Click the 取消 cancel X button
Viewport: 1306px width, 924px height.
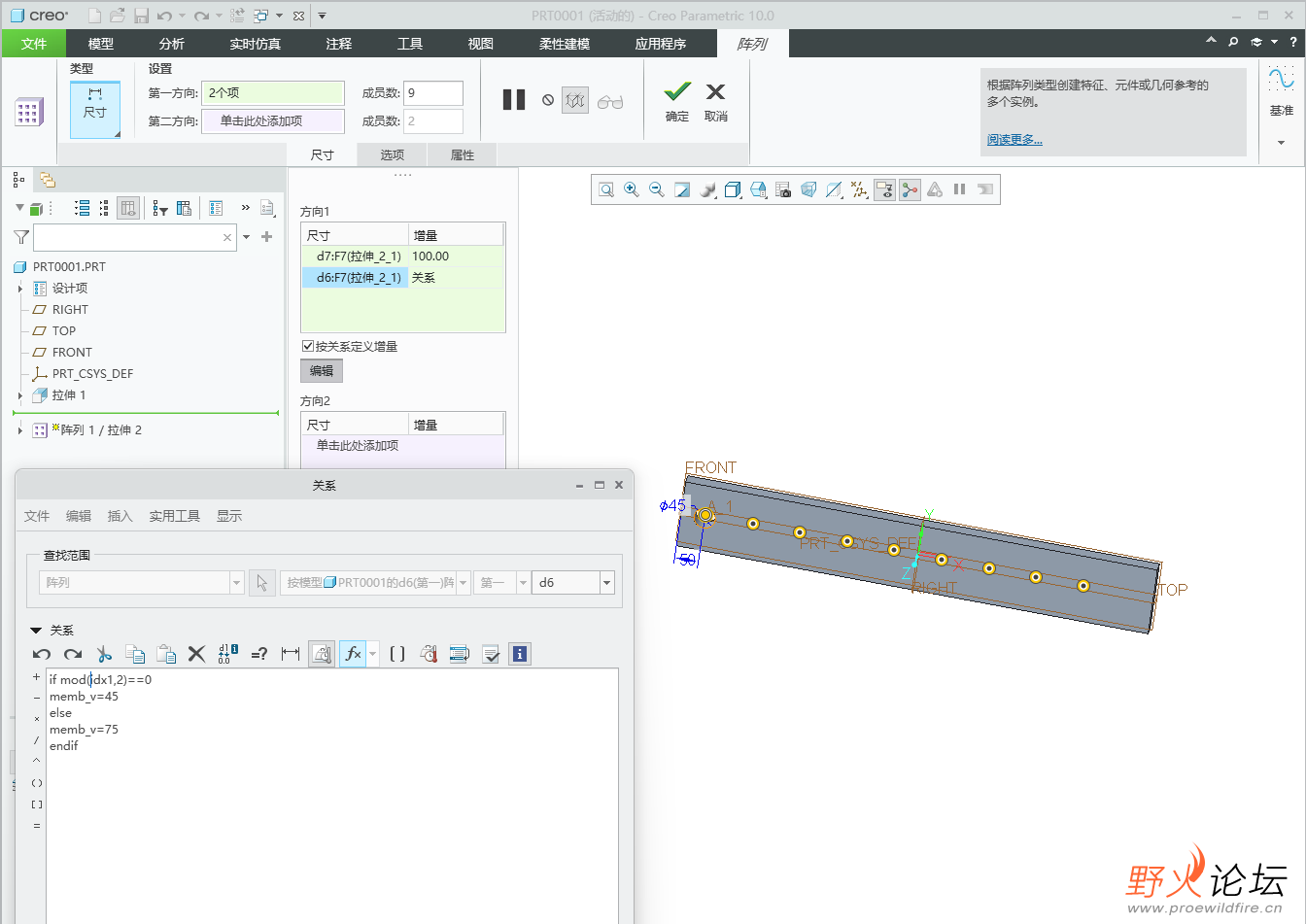click(716, 100)
